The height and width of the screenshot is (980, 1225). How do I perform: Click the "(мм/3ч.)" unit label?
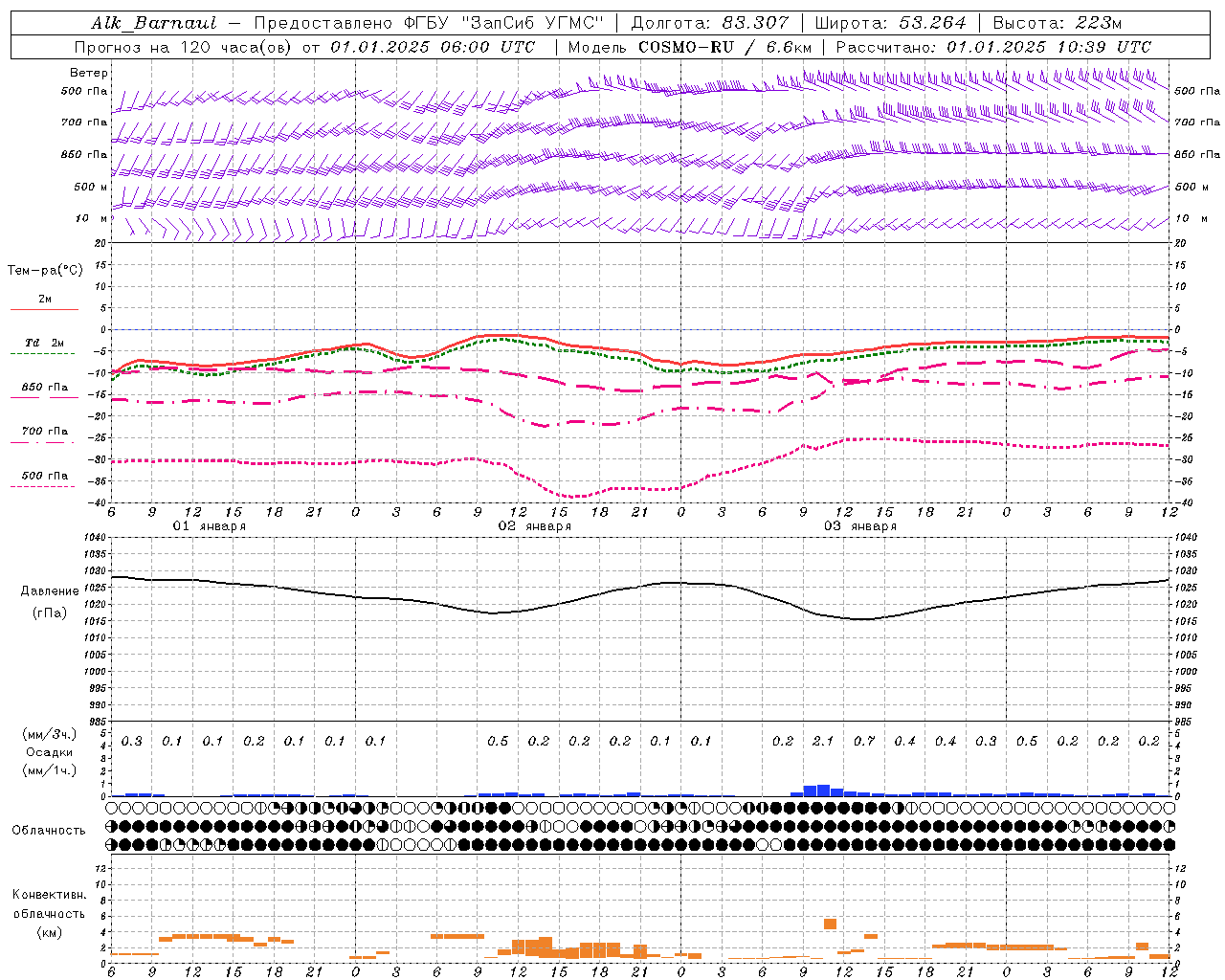50,734
